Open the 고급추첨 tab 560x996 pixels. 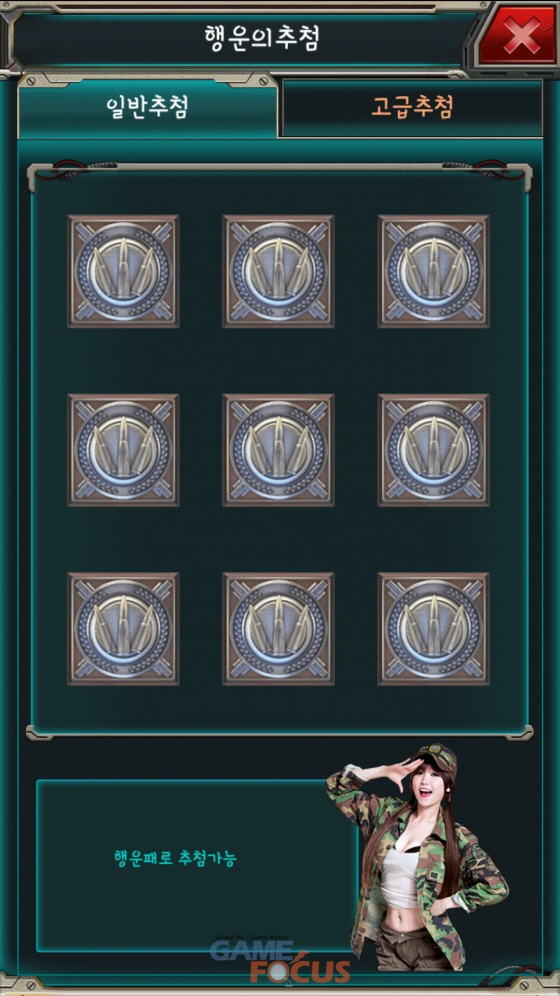412,107
